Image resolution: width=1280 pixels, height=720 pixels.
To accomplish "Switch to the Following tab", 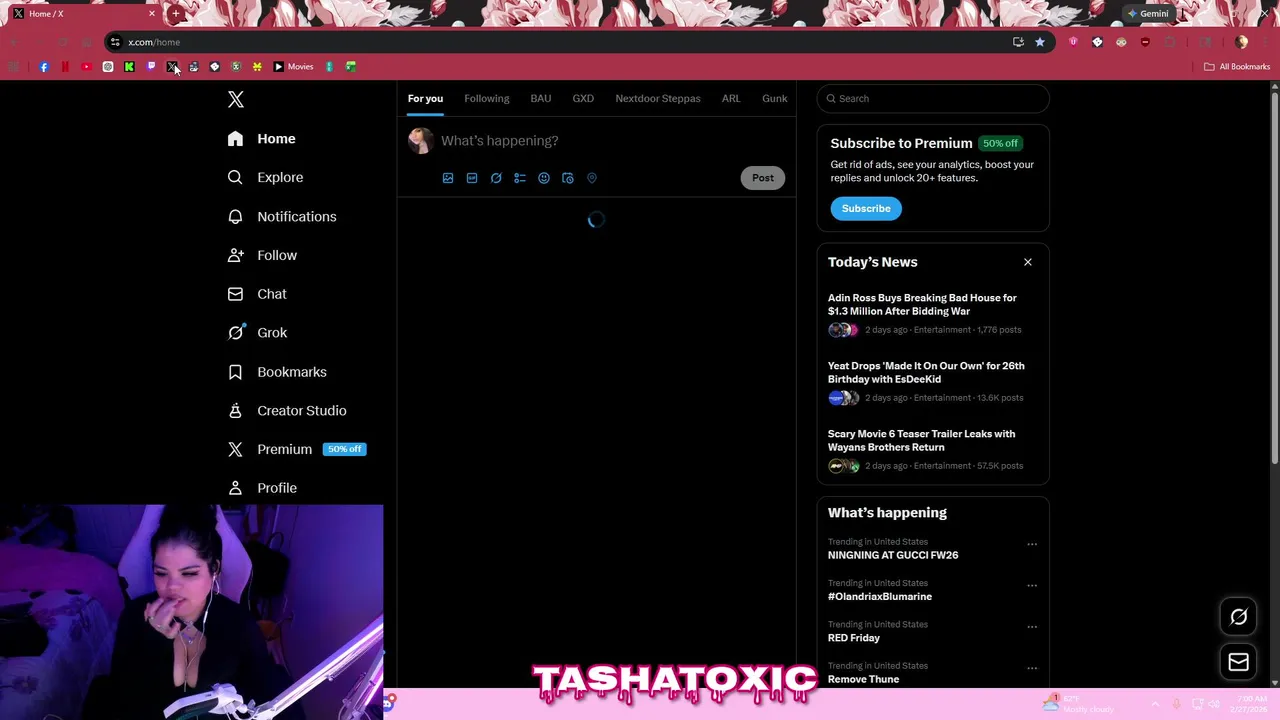I will 486,98.
